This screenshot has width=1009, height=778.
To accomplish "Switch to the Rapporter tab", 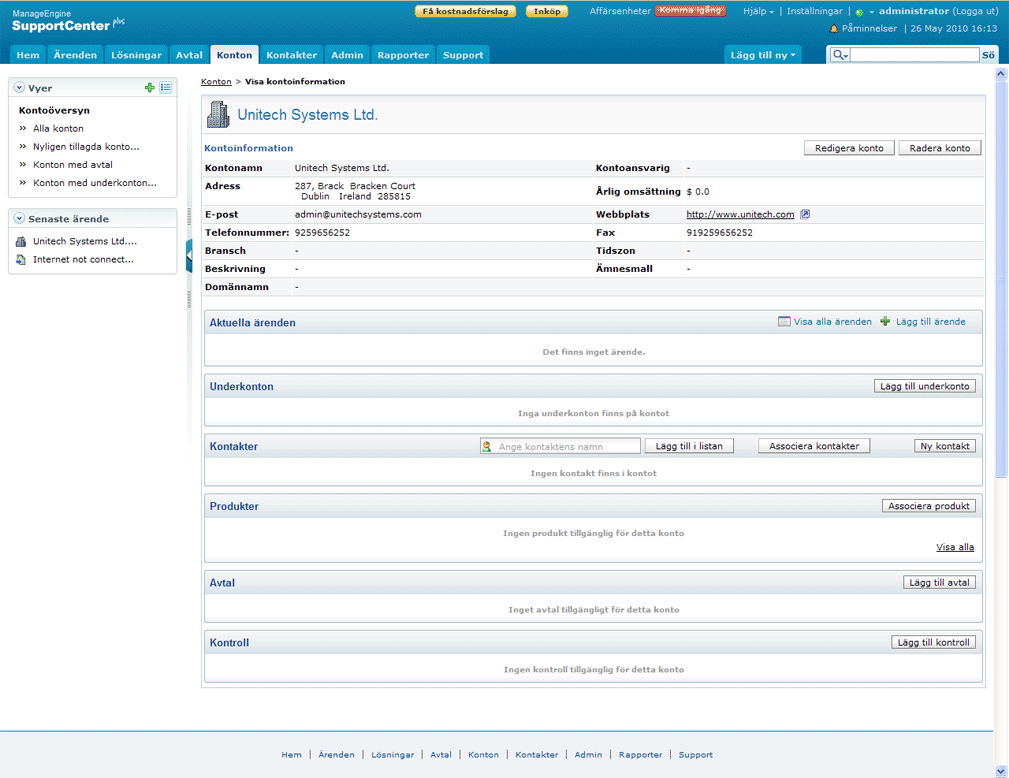I will pyautogui.click(x=403, y=55).
